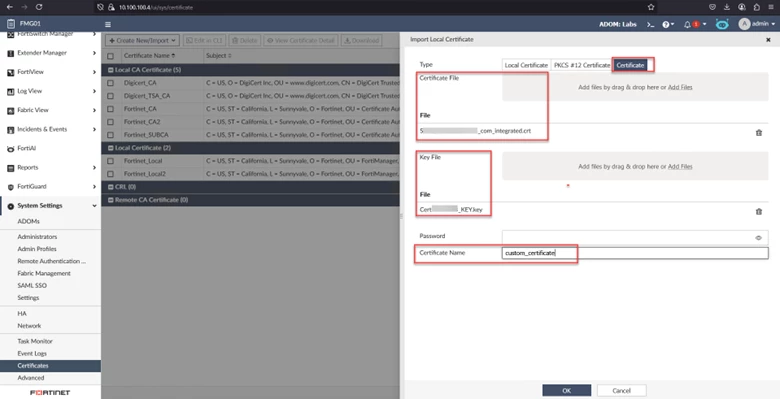780x399 pixels.
Task: Select the PKCS #12 Certificate type tab
Action: pos(582,65)
